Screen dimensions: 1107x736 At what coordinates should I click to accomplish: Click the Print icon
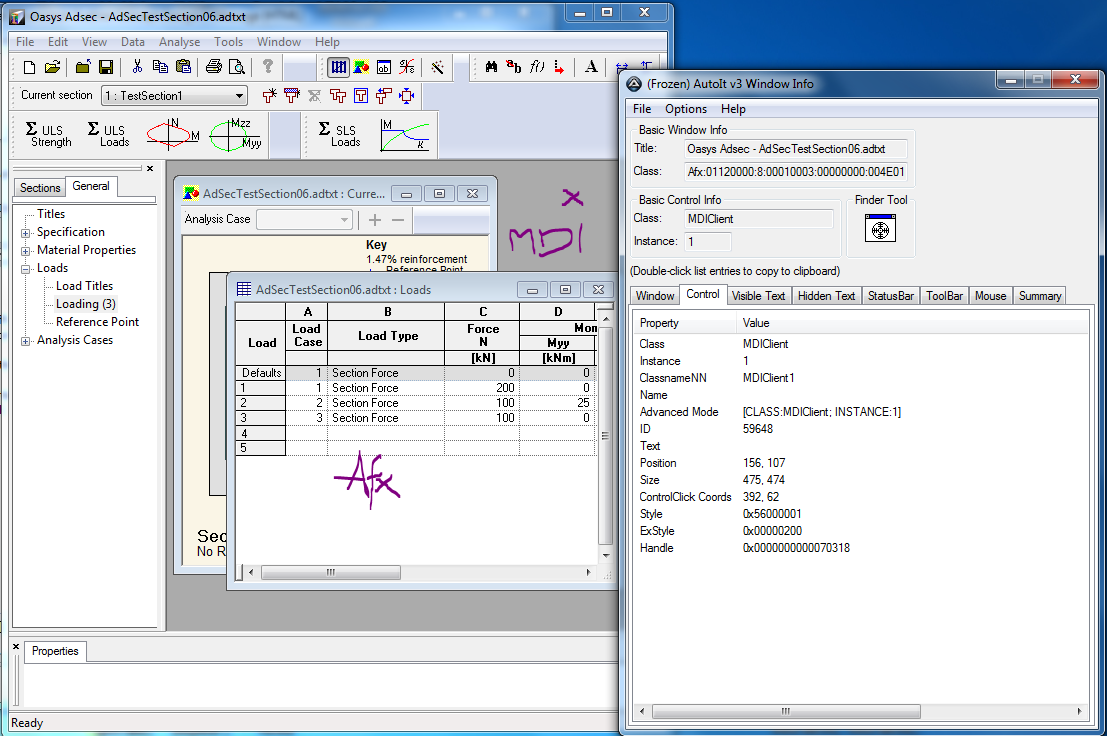pos(214,67)
